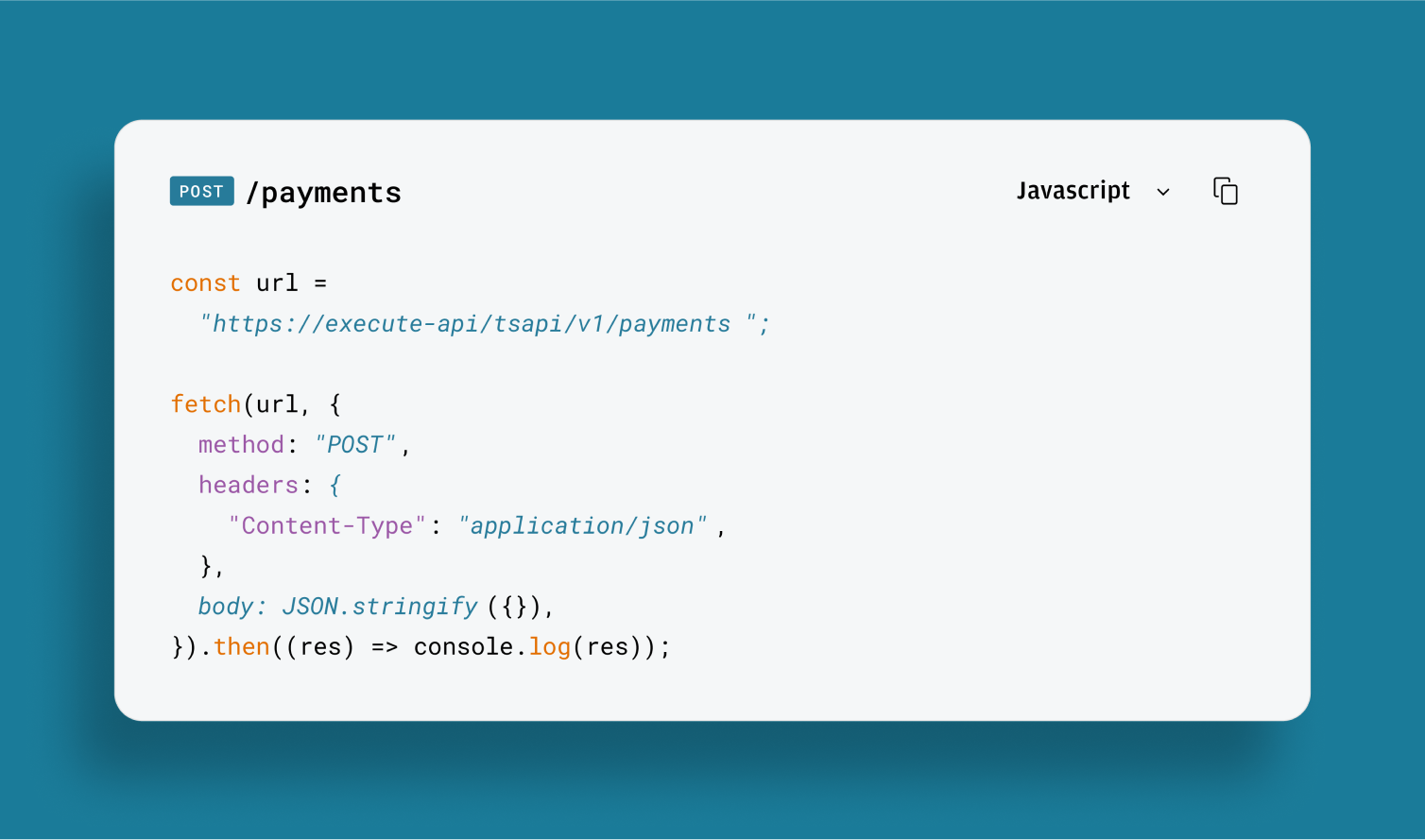Screen dimensions: 1425x840
Task: Click the chevron arrow beside Javascript
Action: point(1163,192)
